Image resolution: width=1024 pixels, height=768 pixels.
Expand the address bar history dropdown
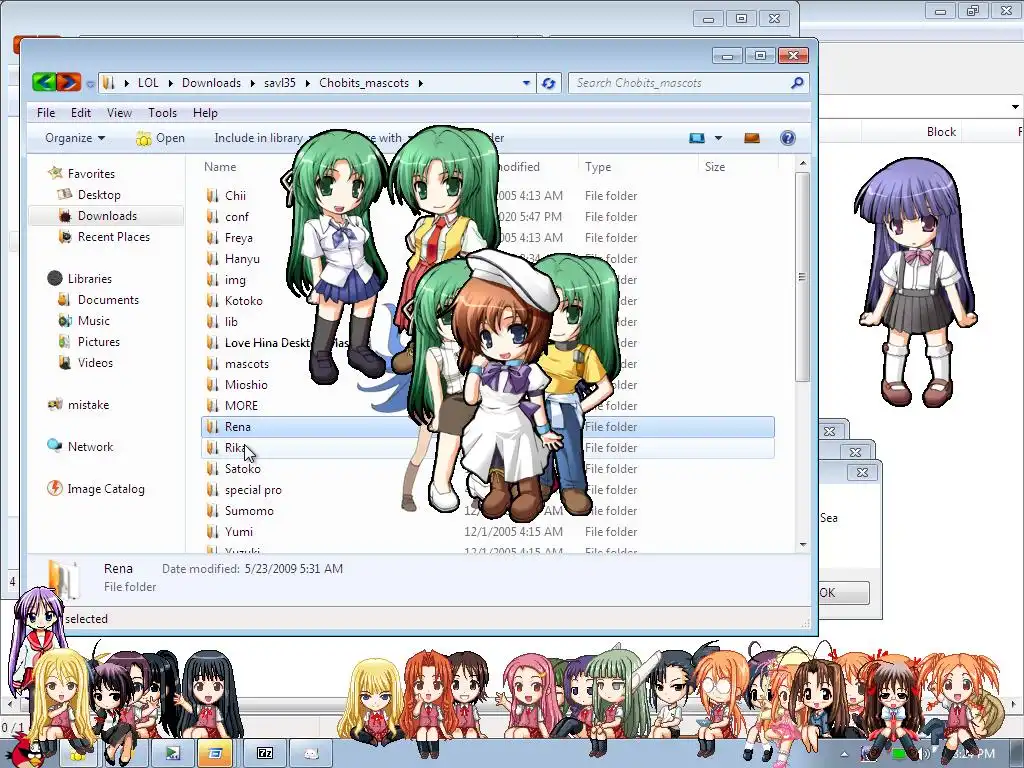click(526, 83)
